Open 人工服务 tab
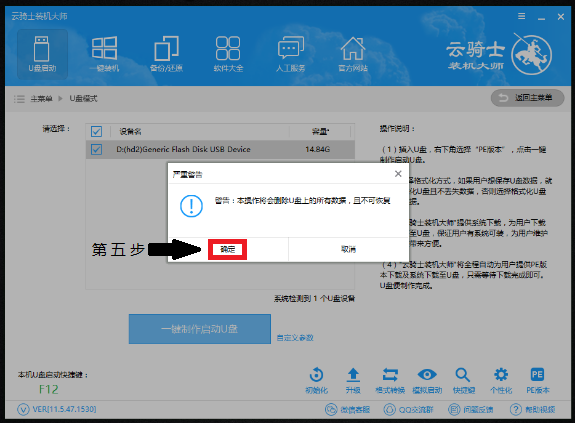Screen dimensions: 576x424 point(291,54)
